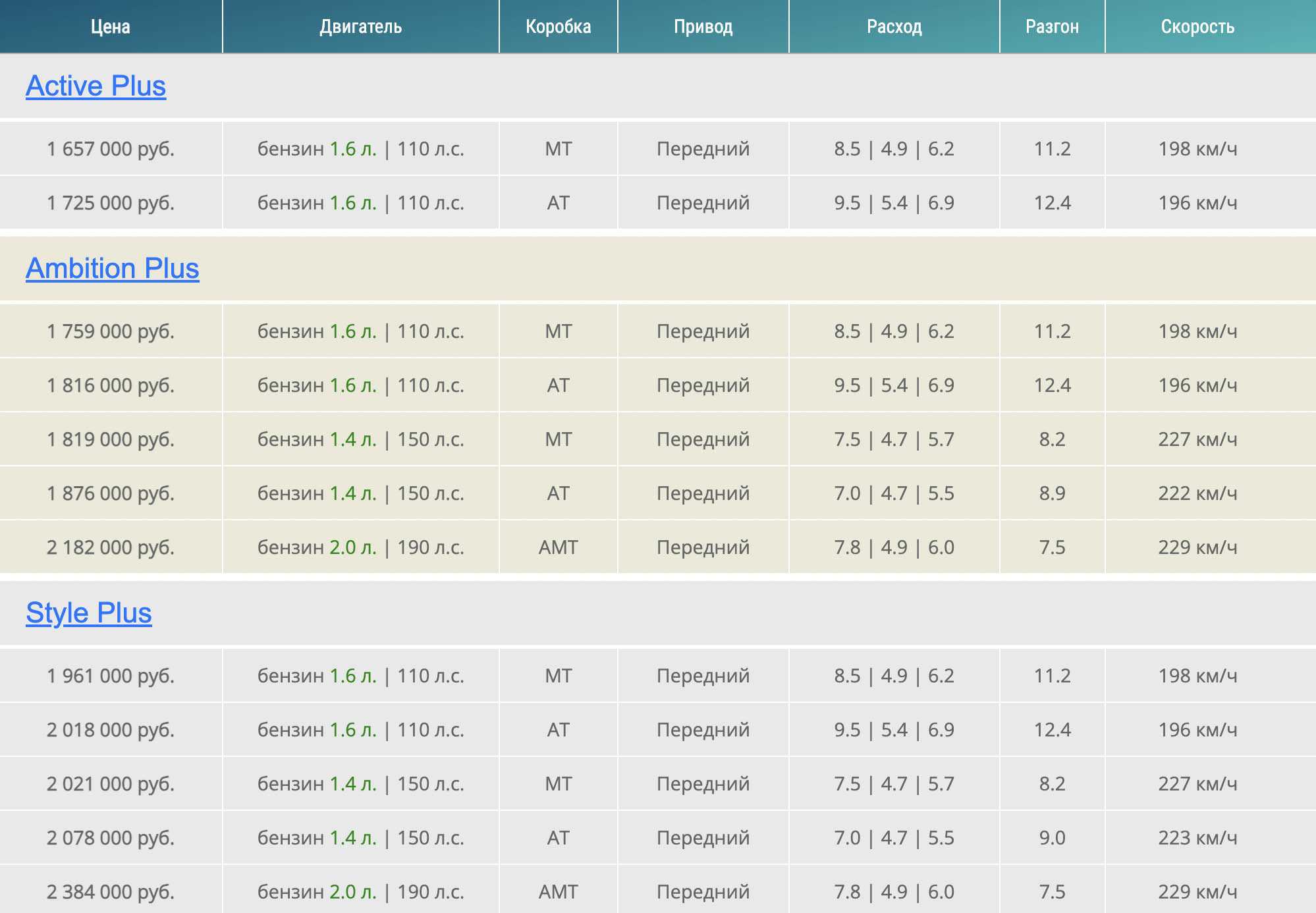Click the 9.0 acceleration cell
This screenshot has height=913, width=1316.
point(1052,838)
